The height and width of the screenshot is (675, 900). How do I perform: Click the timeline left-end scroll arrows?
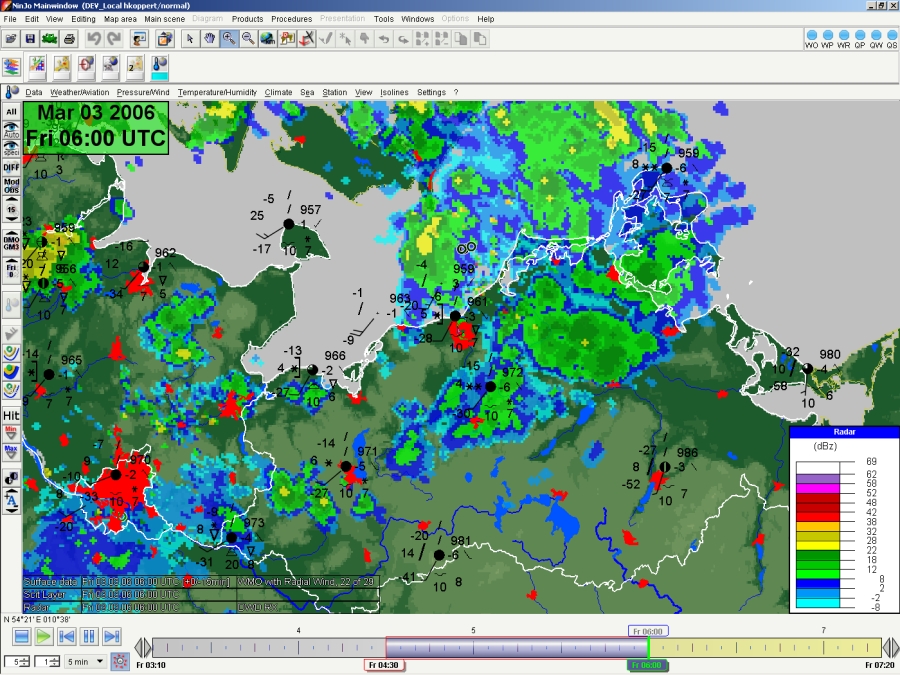pyautogui.click(x=143, y=647)
